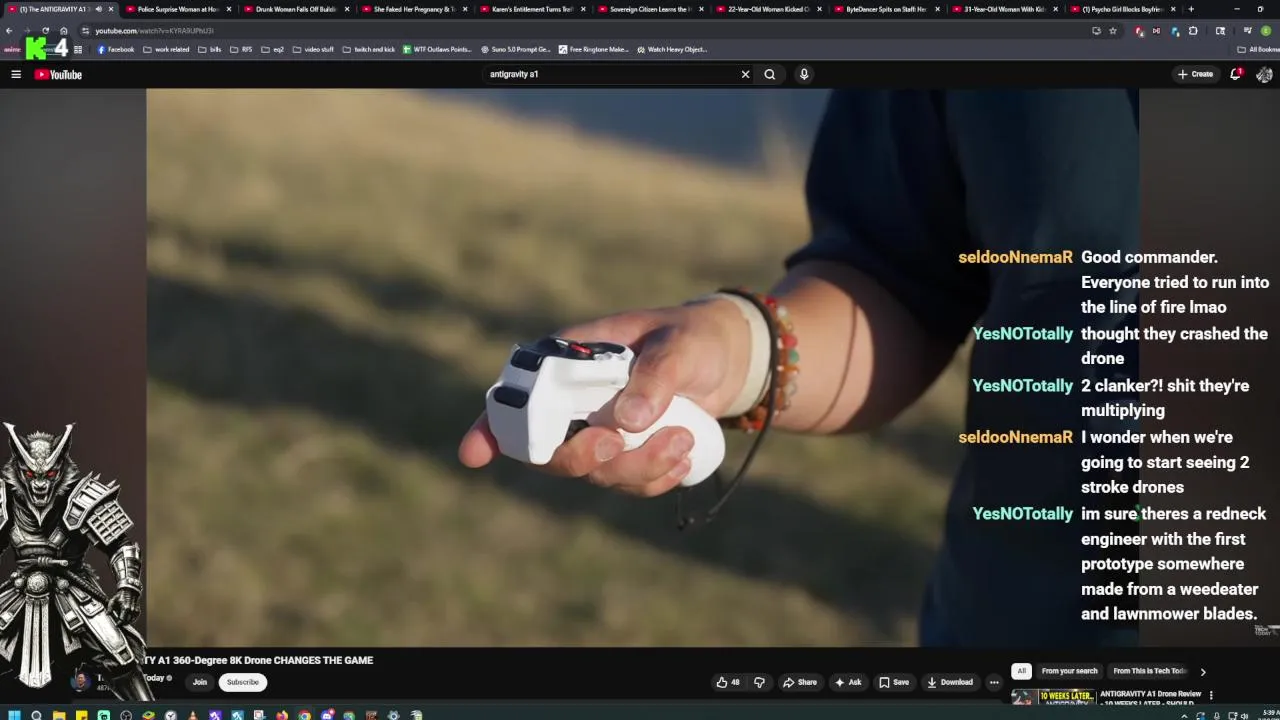The width and height of the screenshot is (1280, 720).
Task: Share the video
Action: click(x=800, y=682)
